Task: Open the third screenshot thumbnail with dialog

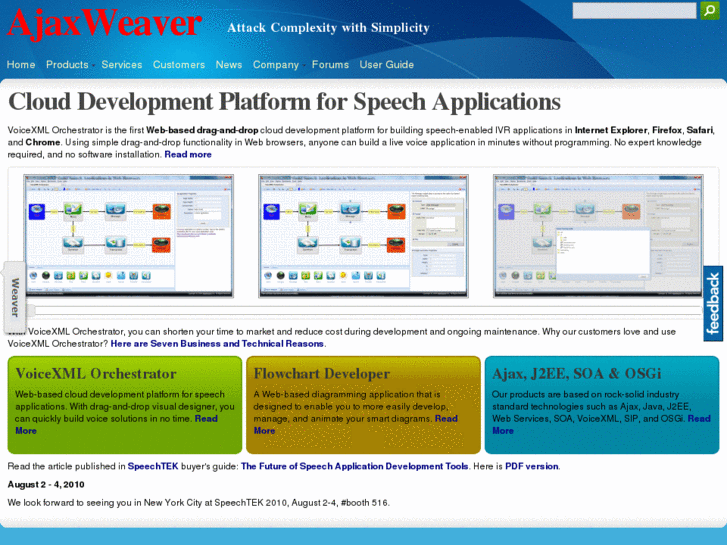Action: tap(598, 236)
